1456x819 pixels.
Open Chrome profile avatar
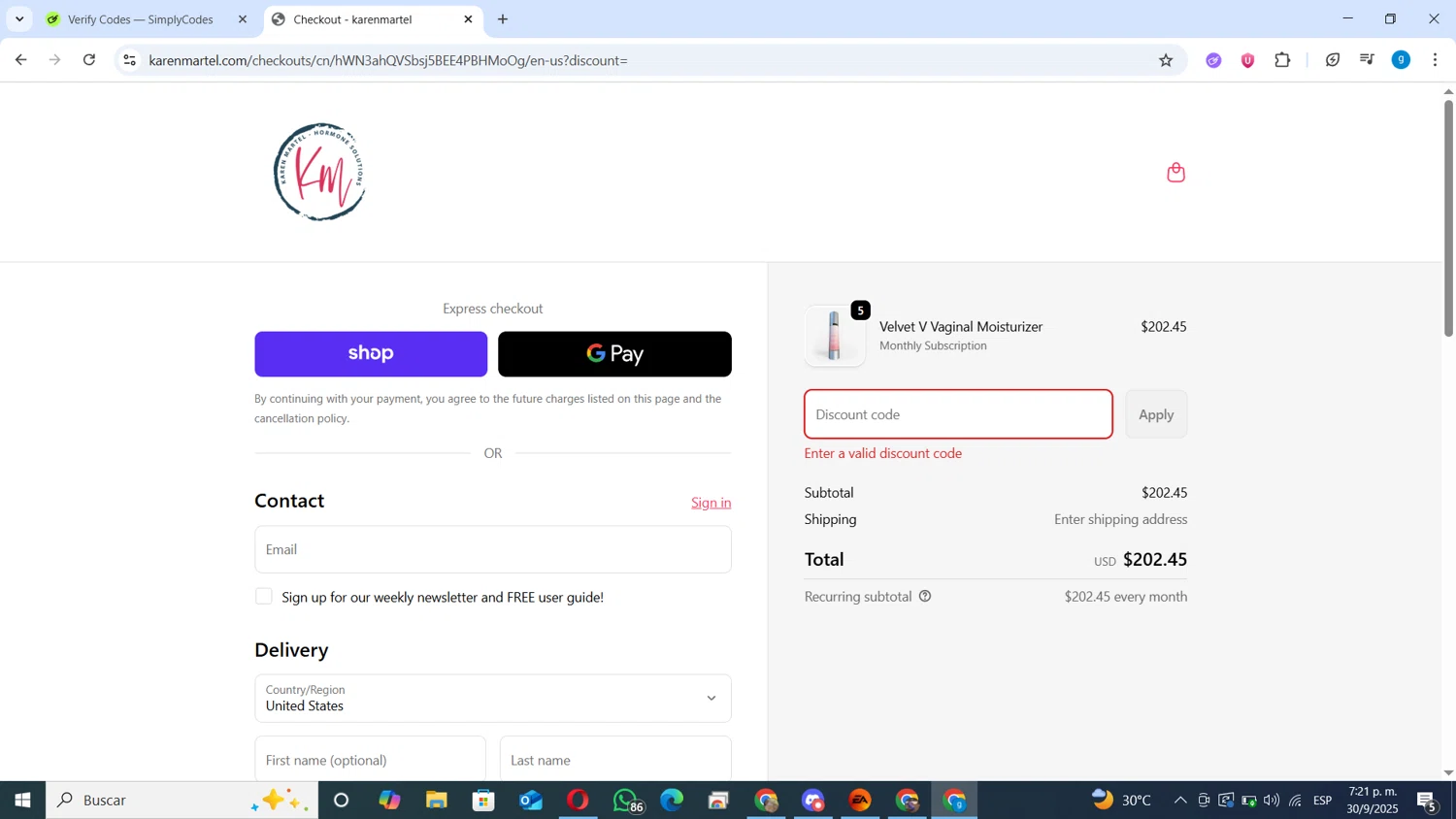pos(1401,60)
